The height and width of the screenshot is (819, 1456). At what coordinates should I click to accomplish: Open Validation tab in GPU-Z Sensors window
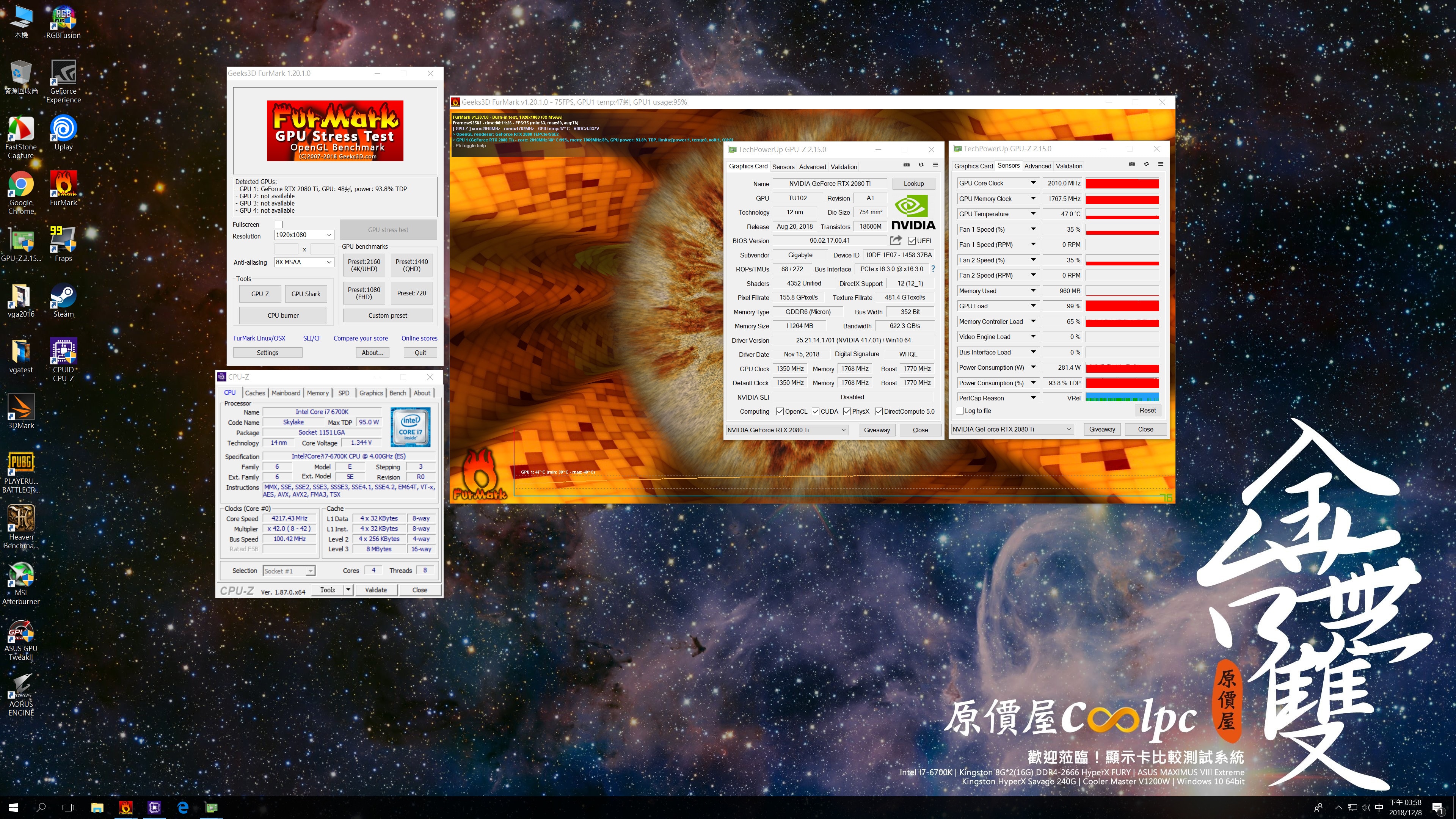point(1069,166)
